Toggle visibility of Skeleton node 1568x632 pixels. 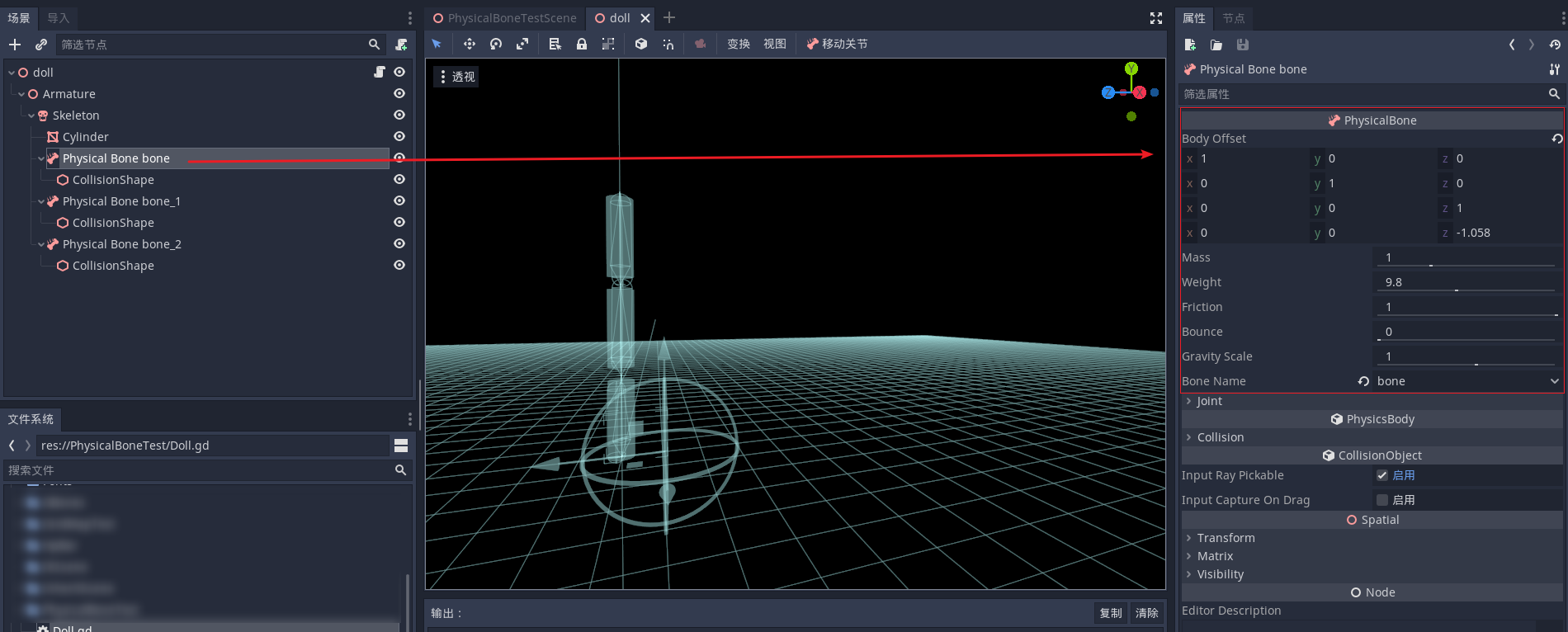point(399,116)
